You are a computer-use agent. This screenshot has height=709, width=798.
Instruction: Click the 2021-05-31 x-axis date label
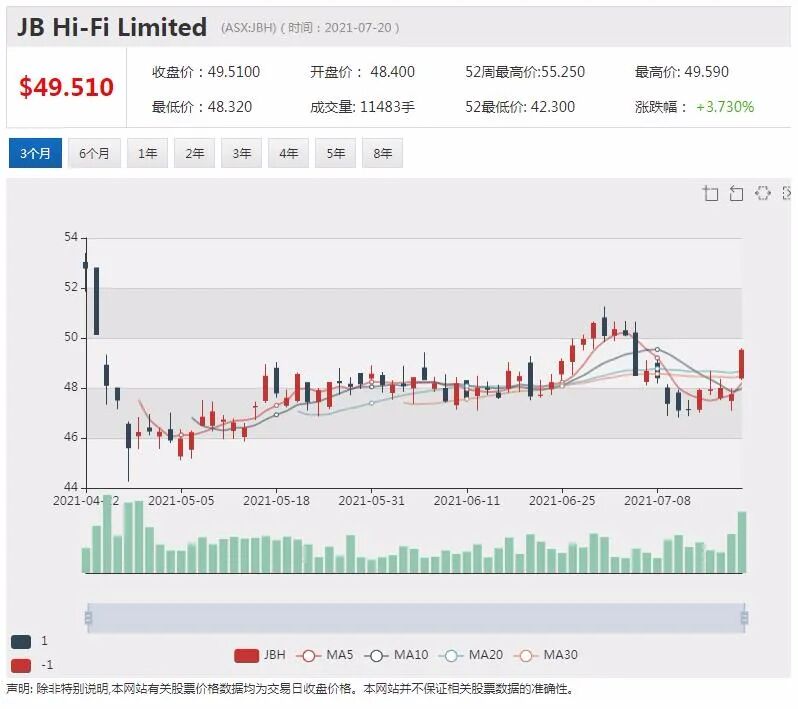[372, 501]
